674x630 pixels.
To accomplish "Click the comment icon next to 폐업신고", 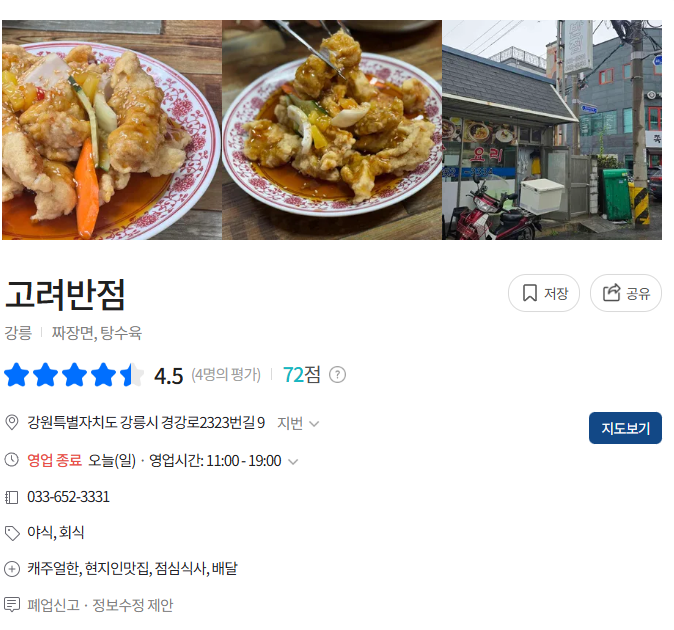I will pos(12,604).
